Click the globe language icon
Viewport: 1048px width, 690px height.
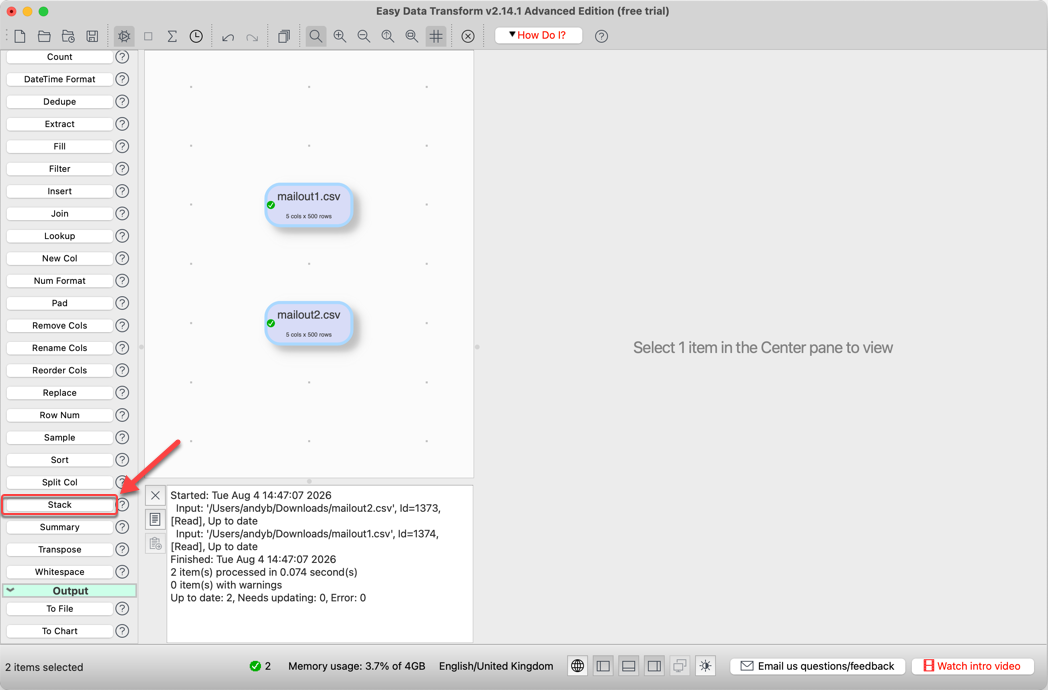pyautogui.click(x=577, y=666)
